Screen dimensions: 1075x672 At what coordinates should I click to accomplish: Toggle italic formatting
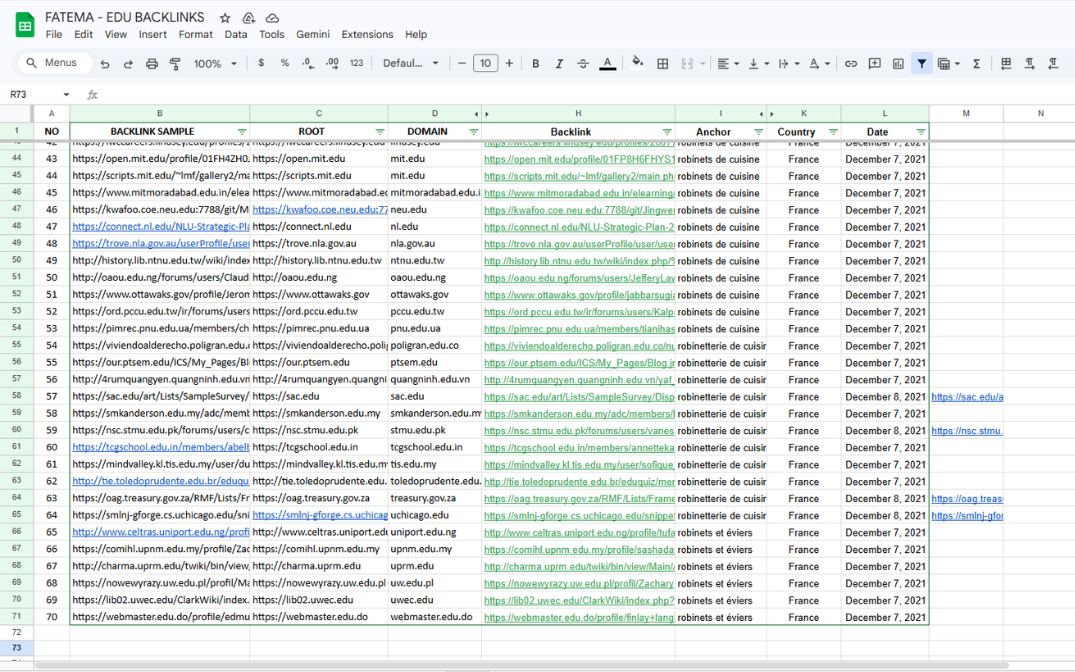click(x=559, y=64)
